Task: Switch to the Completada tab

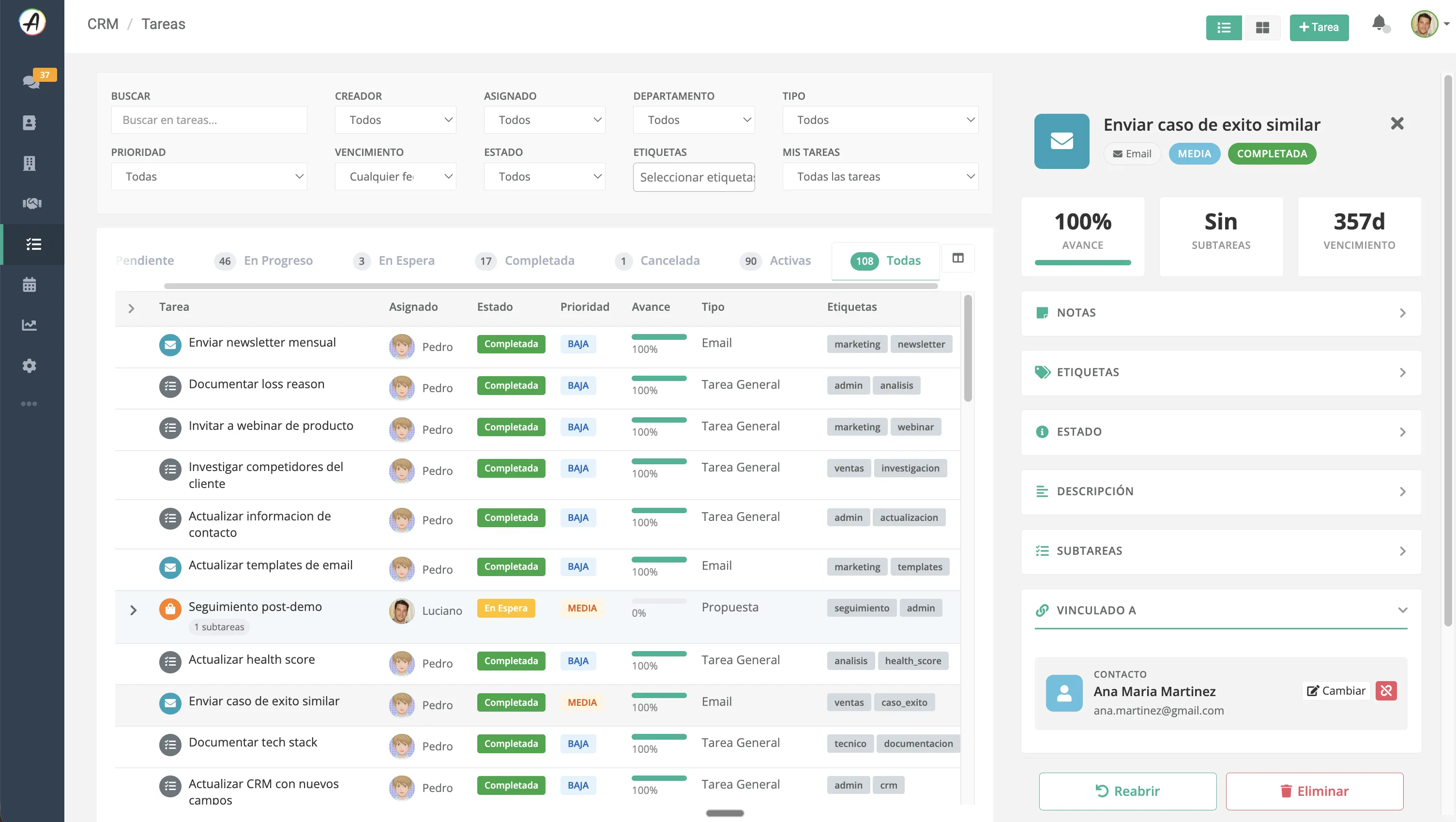Action: point(525,260)
